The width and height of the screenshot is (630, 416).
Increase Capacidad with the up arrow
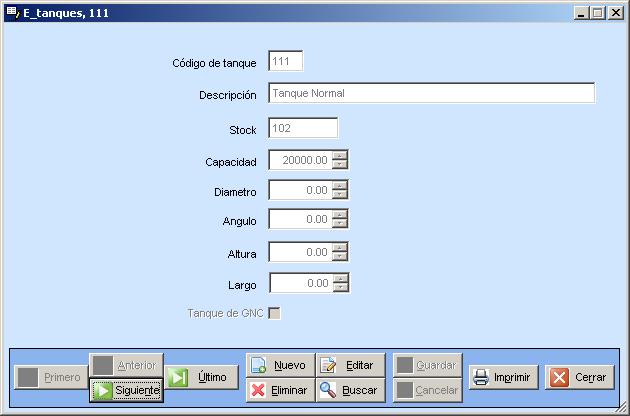(340, 156)
